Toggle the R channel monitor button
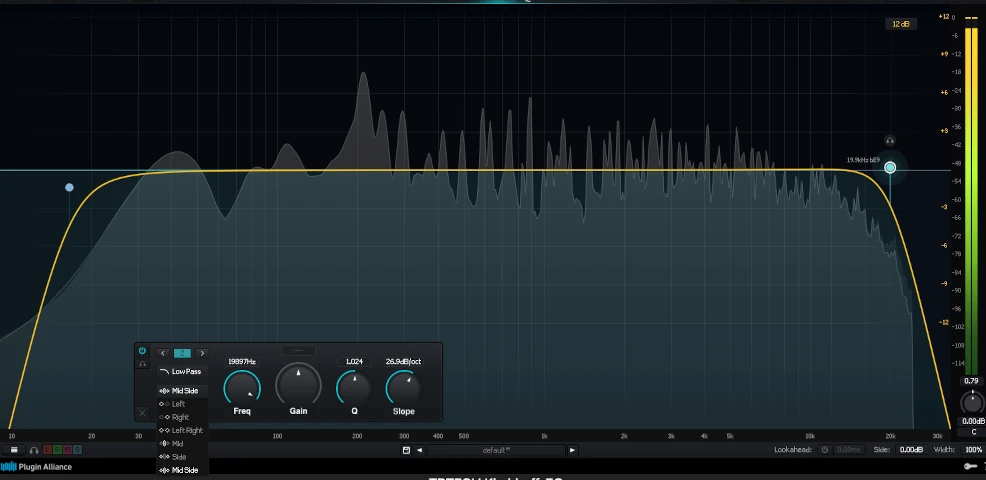This screenshot has width=986, height=480. point(58,450)
